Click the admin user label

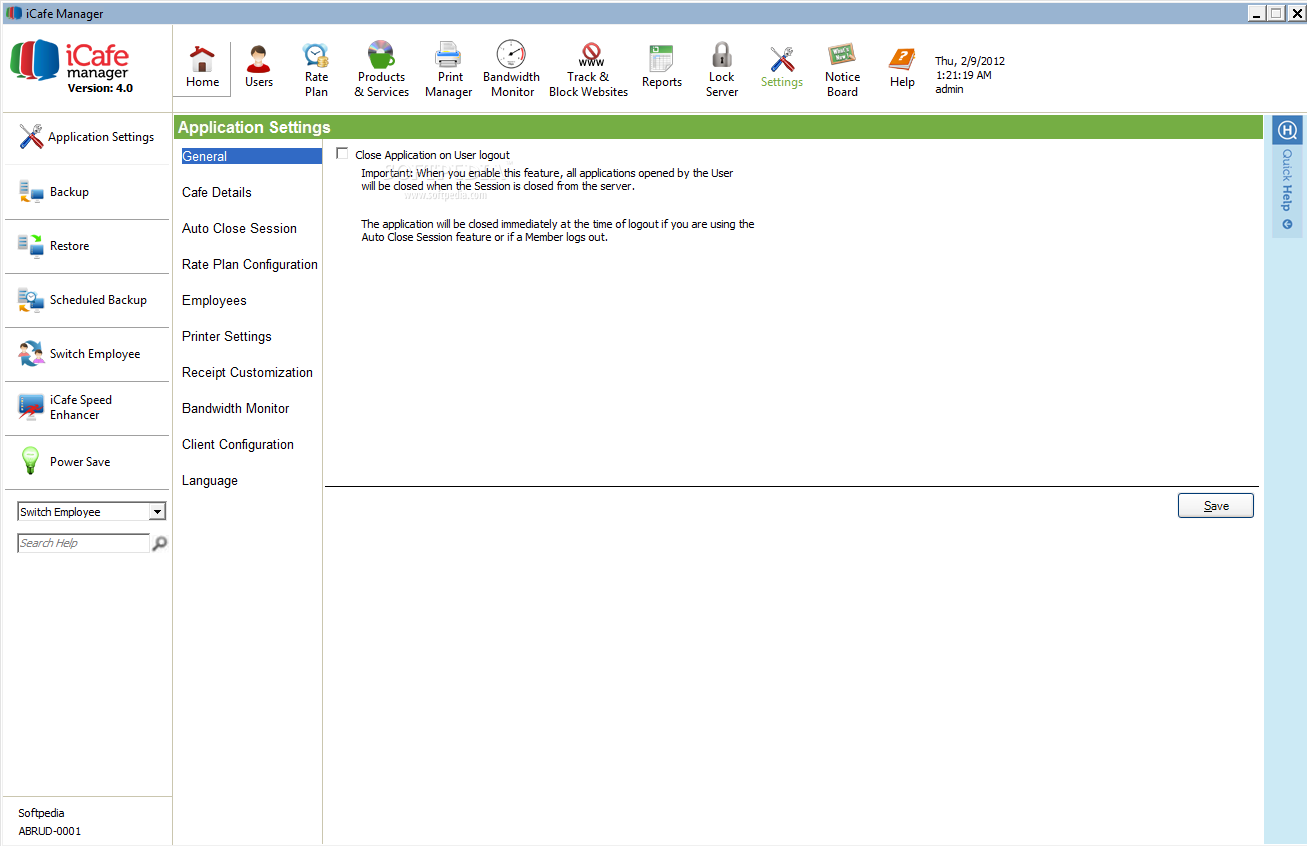950,89
